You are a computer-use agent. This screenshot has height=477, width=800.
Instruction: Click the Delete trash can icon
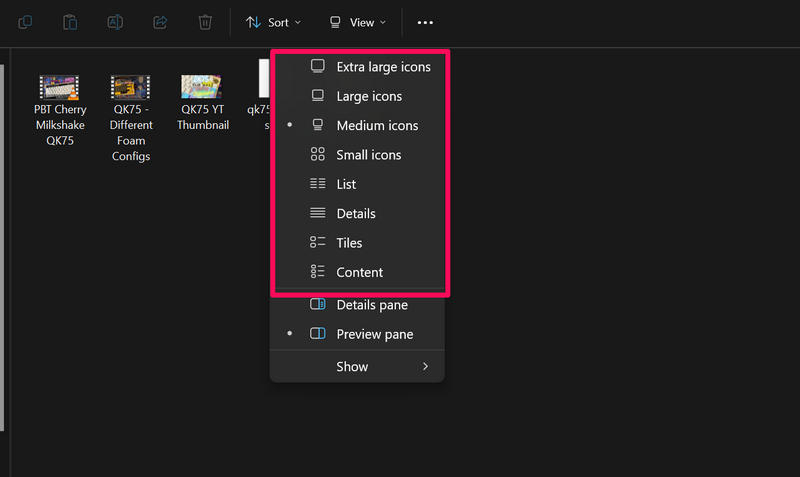coord(205,22)
